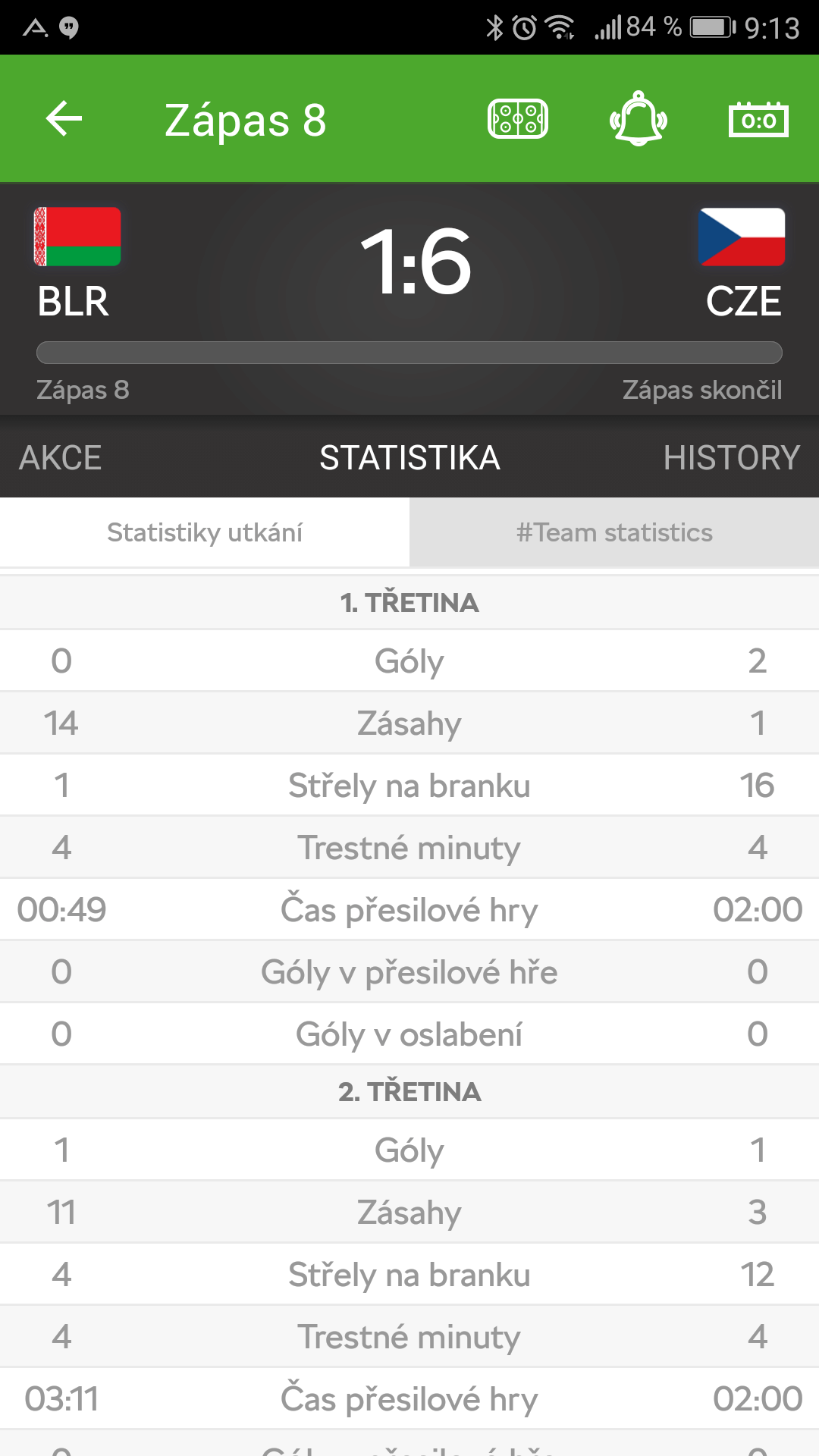
Task: Switch to the AKCE tab
Action: pos(61,458)
